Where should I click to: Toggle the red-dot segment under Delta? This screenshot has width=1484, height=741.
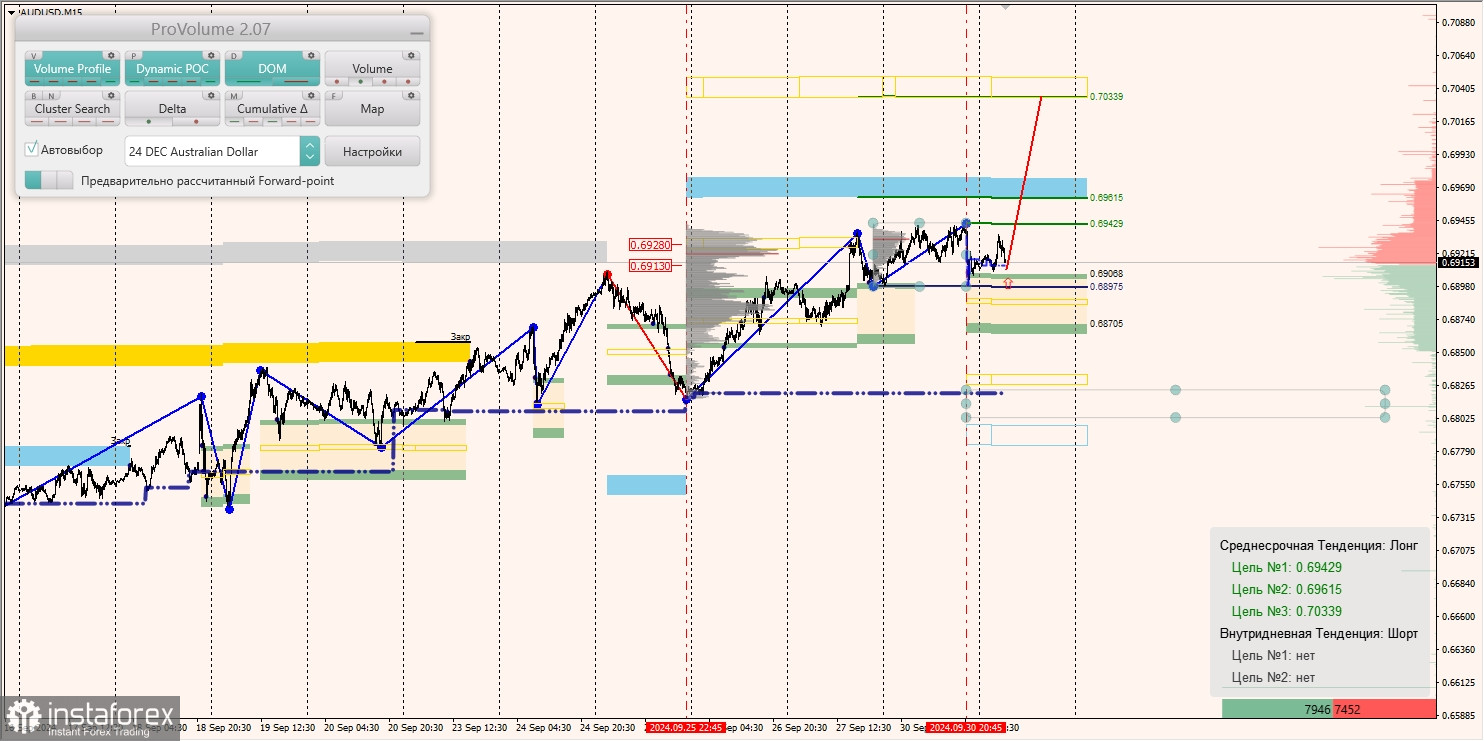tap(196, 121)
